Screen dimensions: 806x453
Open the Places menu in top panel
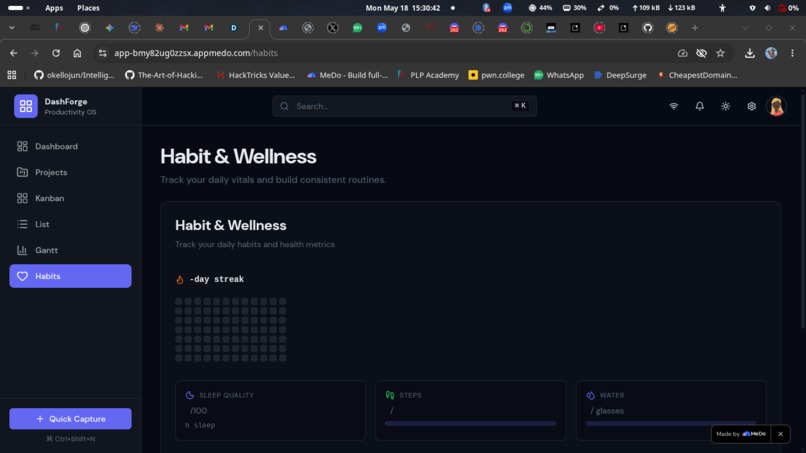click(x=88, y=8)
